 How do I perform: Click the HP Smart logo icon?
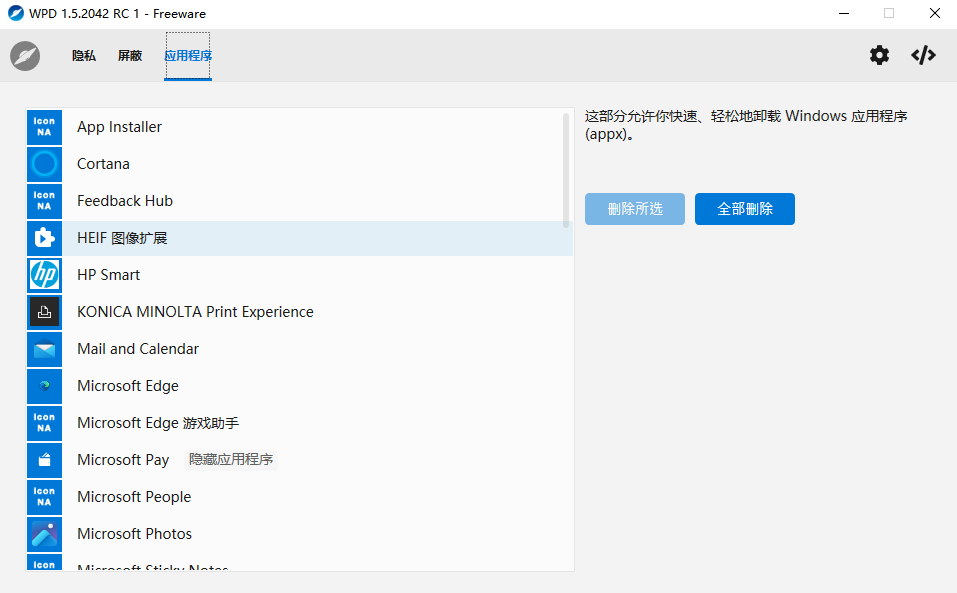click(45, 275)
